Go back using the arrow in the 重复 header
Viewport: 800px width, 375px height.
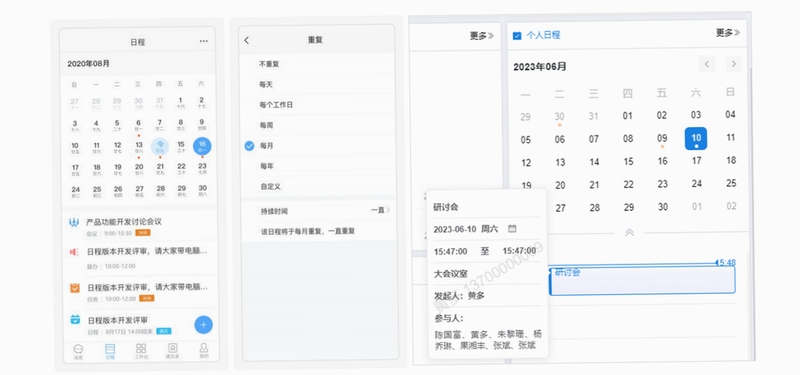(x=247, y=40)
